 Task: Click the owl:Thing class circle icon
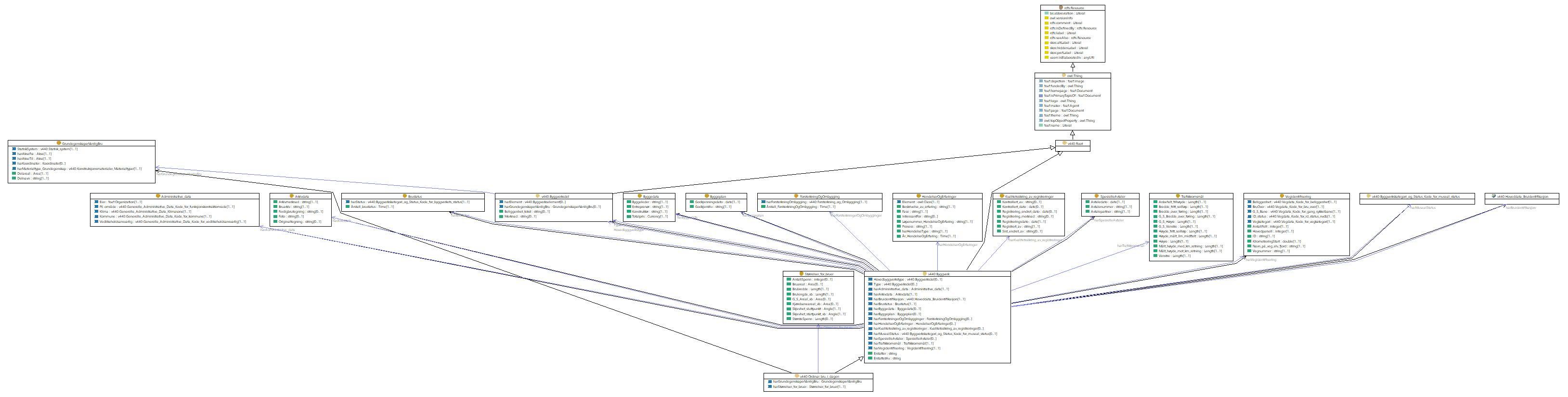coord(1063,76)
